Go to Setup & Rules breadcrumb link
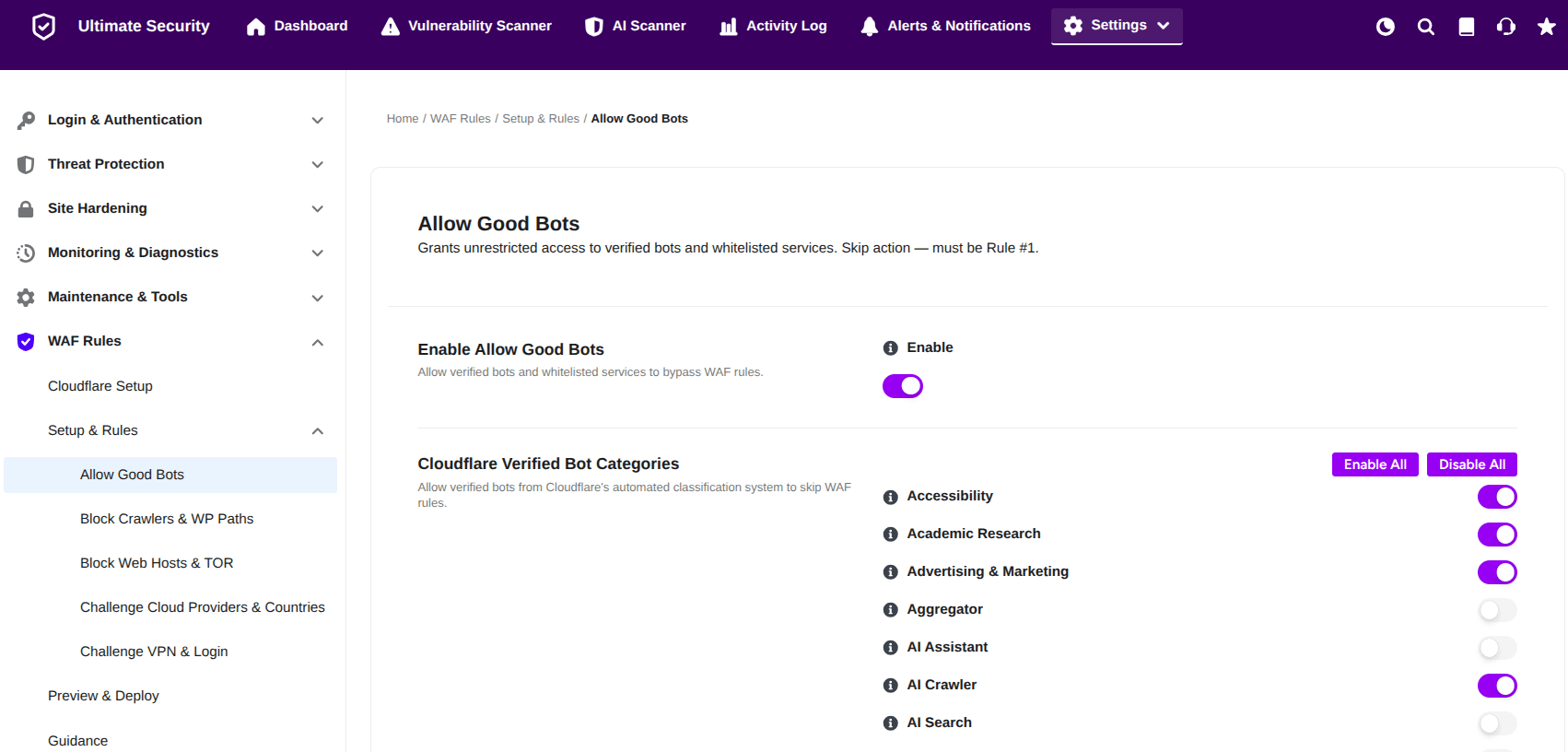The width and height of the screenshot is (1568, 752). point(541,119)
